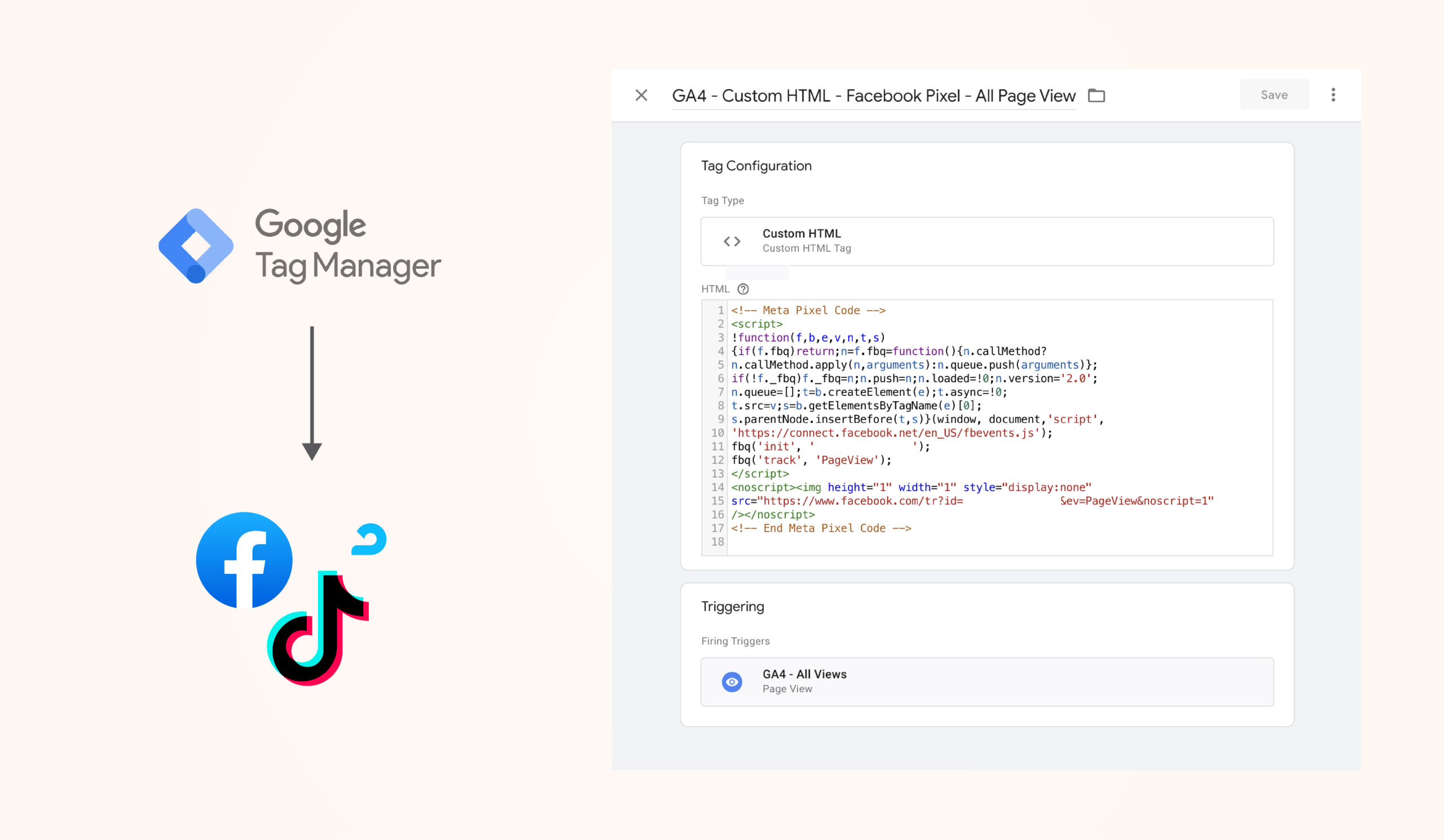Click line 12 fbq track PageView code
Viewport: 1444px width, 840px height.
pos(810,461)
